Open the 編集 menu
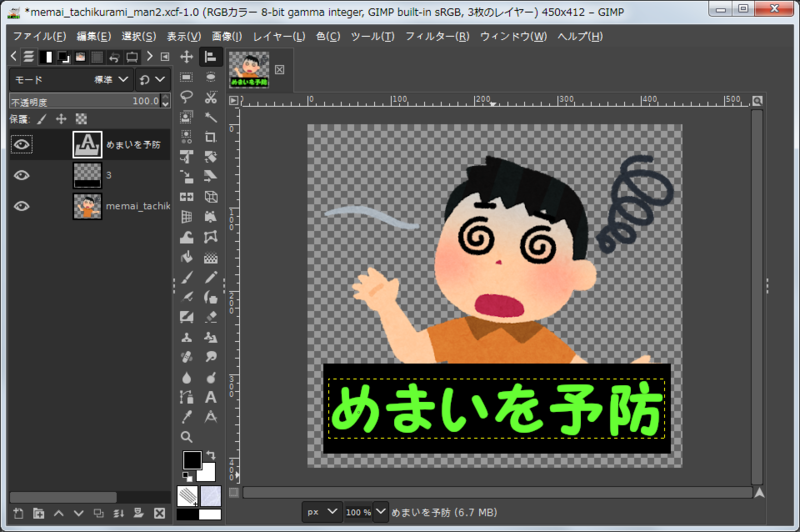This screenshot has width=800, height=532. pos(94,36)
